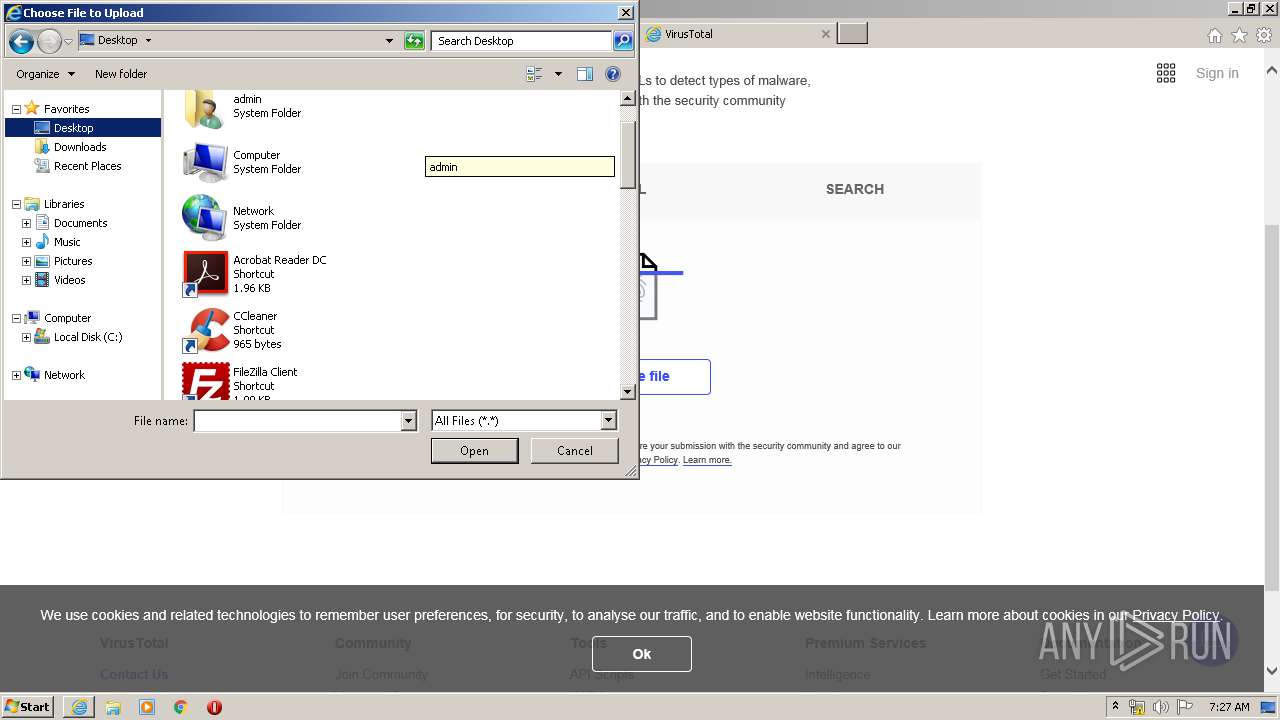Open the Start menu
Viewport: 1280px width, 720px height.
(28, 707)
